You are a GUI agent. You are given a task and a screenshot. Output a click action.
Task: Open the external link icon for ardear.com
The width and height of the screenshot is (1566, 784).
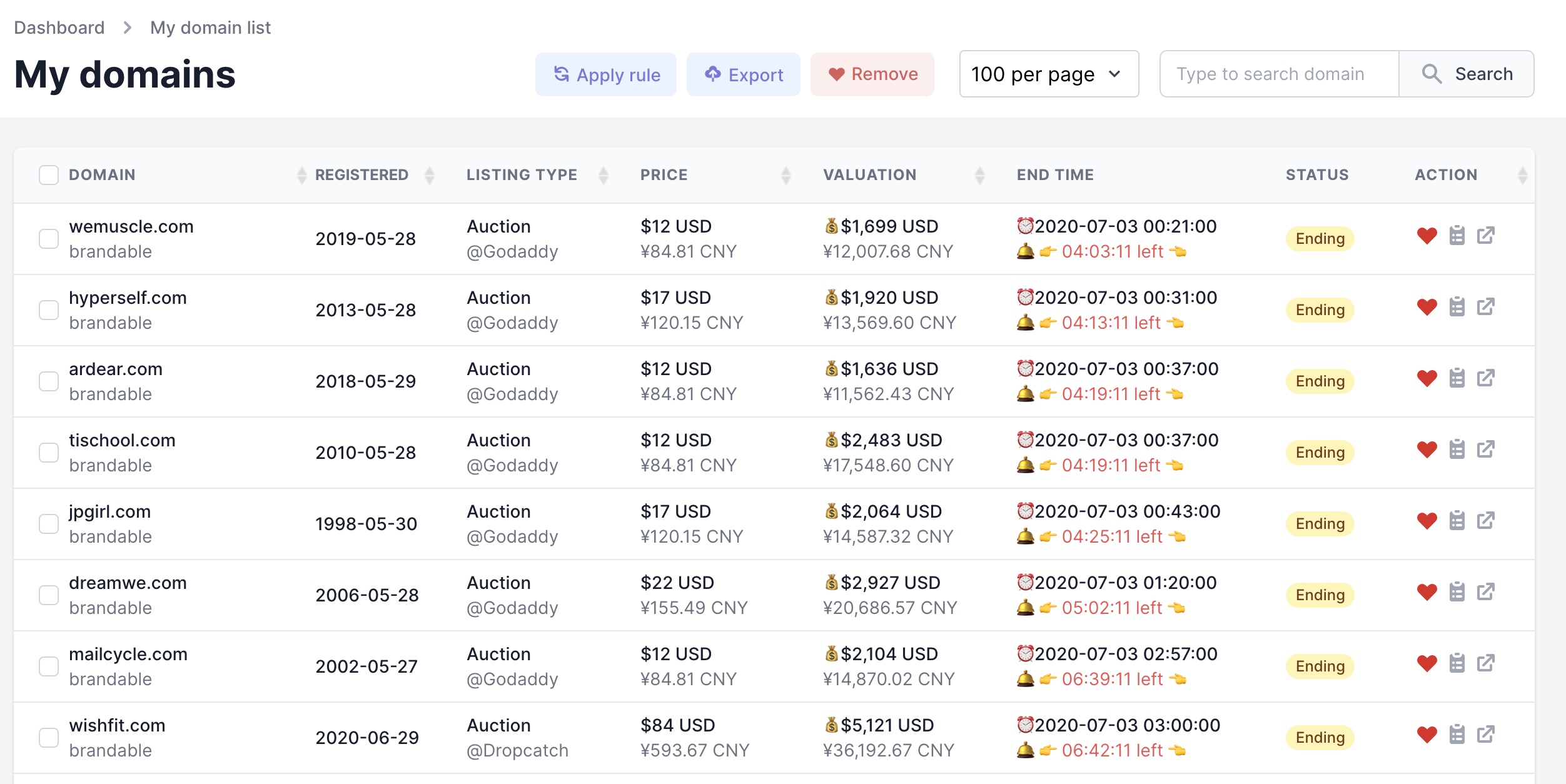pyautogui.click(x=1485, y=378)
